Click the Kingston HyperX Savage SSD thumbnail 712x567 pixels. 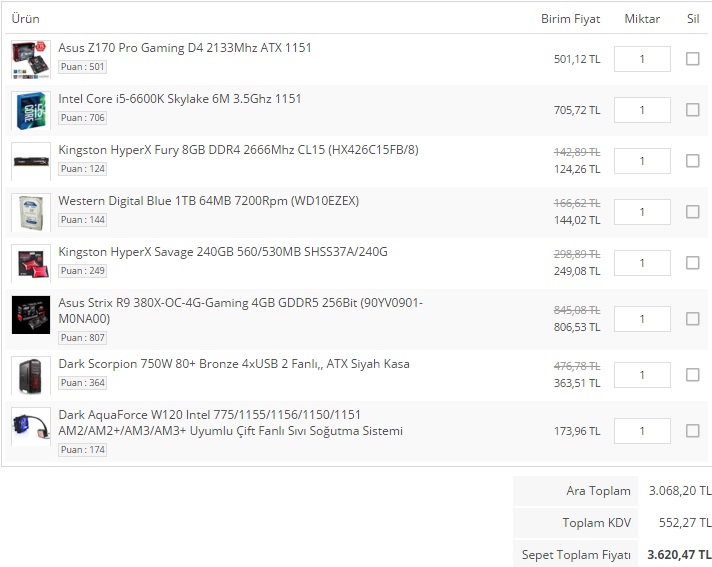tap(31, 263)
